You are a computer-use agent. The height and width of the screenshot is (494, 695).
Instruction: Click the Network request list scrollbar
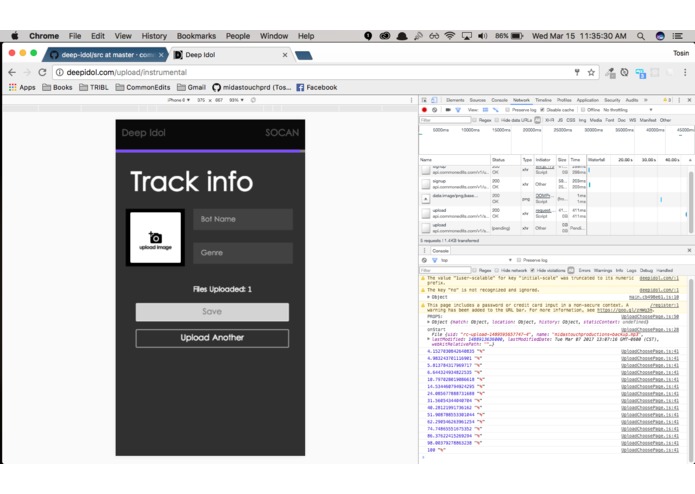(691, 202)
